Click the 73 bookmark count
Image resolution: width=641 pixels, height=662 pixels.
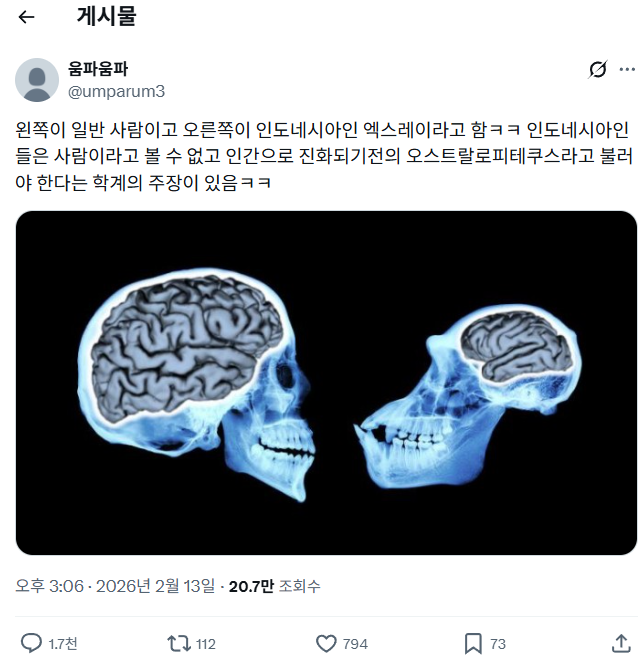[498, 644]
